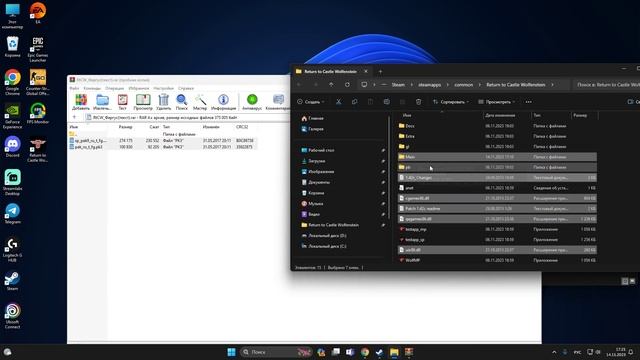Screen dimensions: 640x360
Task: Select the pak file sized 100 830 in WinRAR
Action: coord(163,147)
